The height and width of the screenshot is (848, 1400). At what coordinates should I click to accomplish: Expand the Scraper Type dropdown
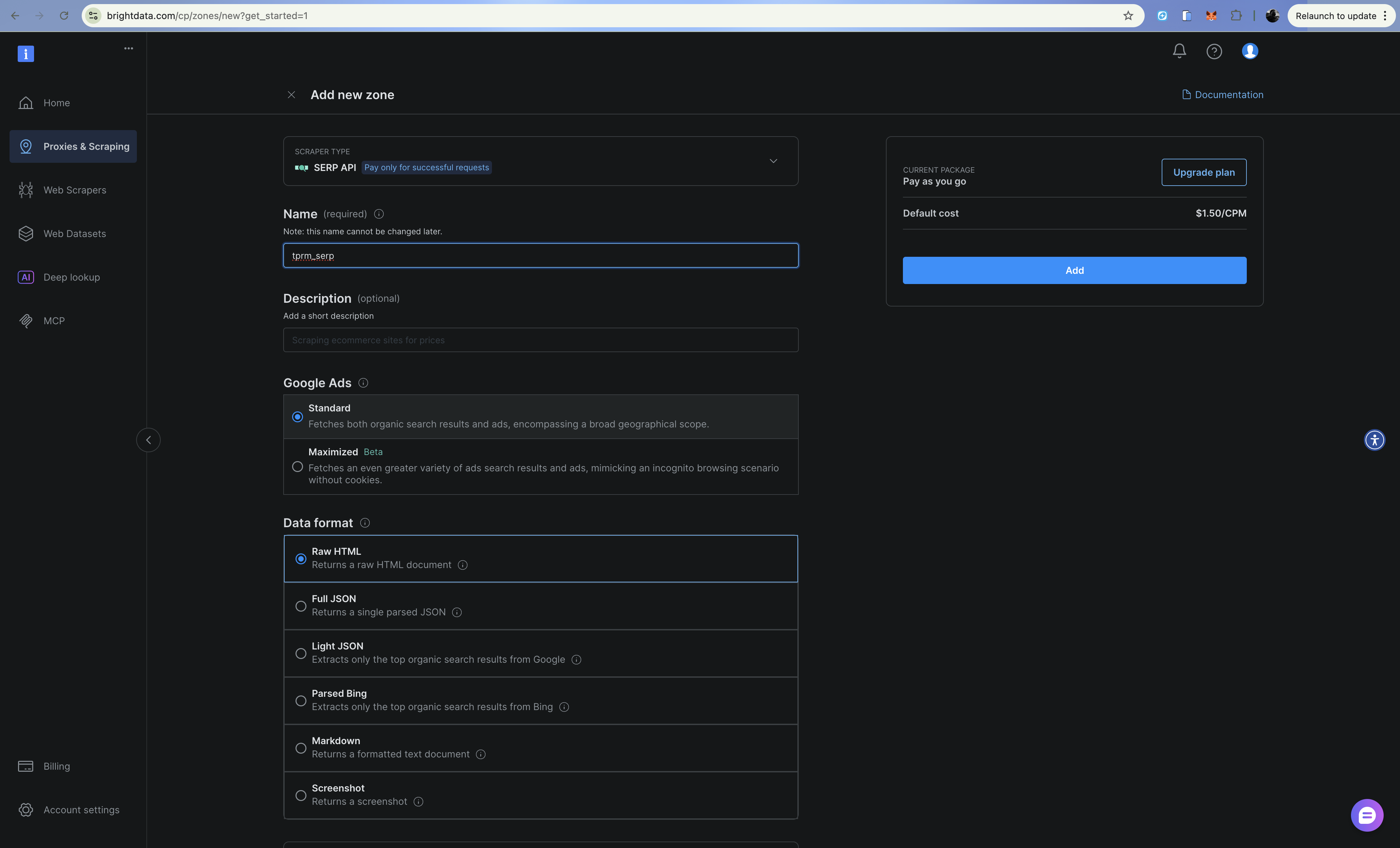point(773,161)
